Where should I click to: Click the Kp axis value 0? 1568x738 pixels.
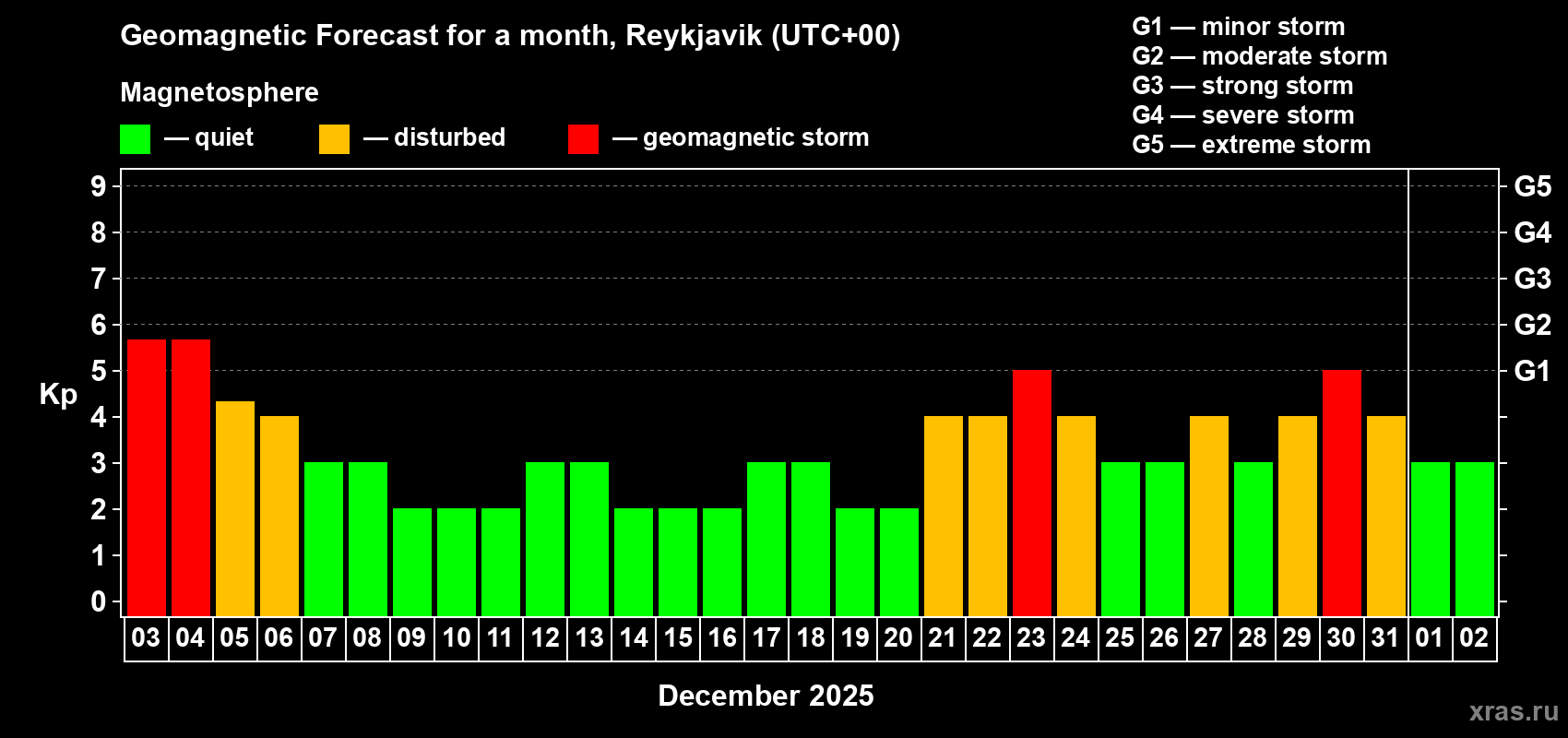click(x=99, y=601)
